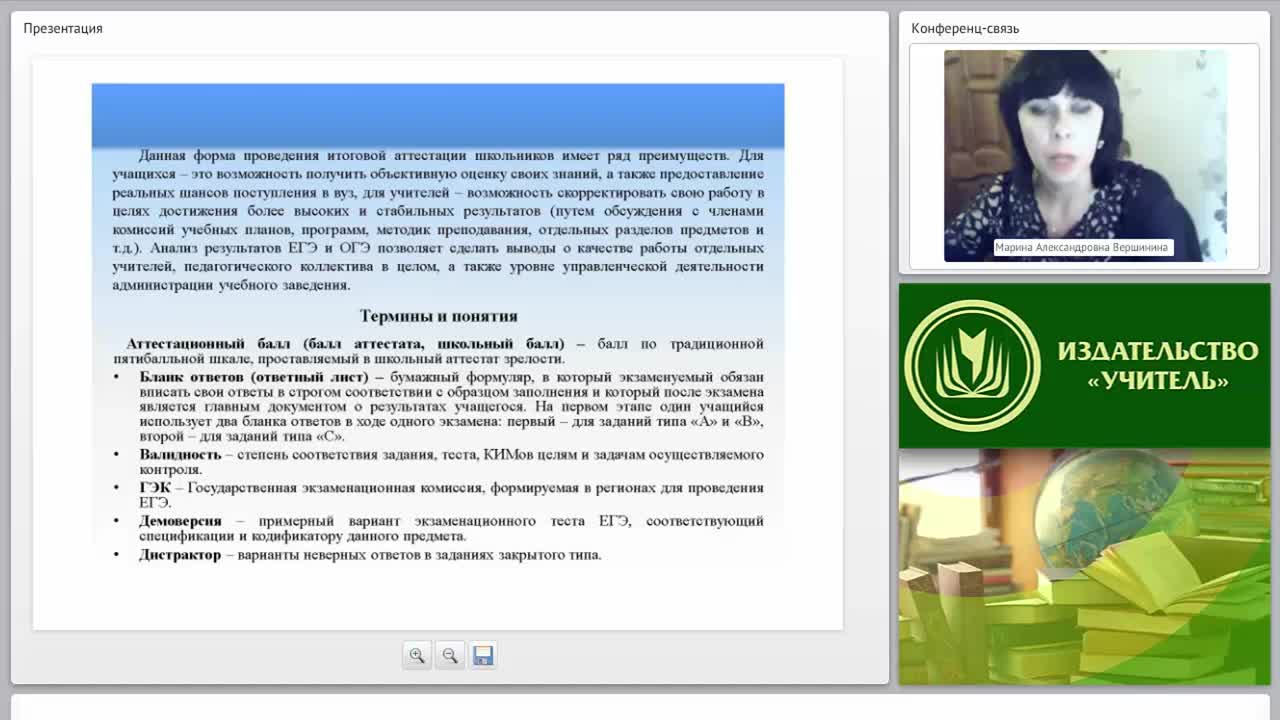Select the presenter webcam video
1280x720 pixels.
(1085, 156)
